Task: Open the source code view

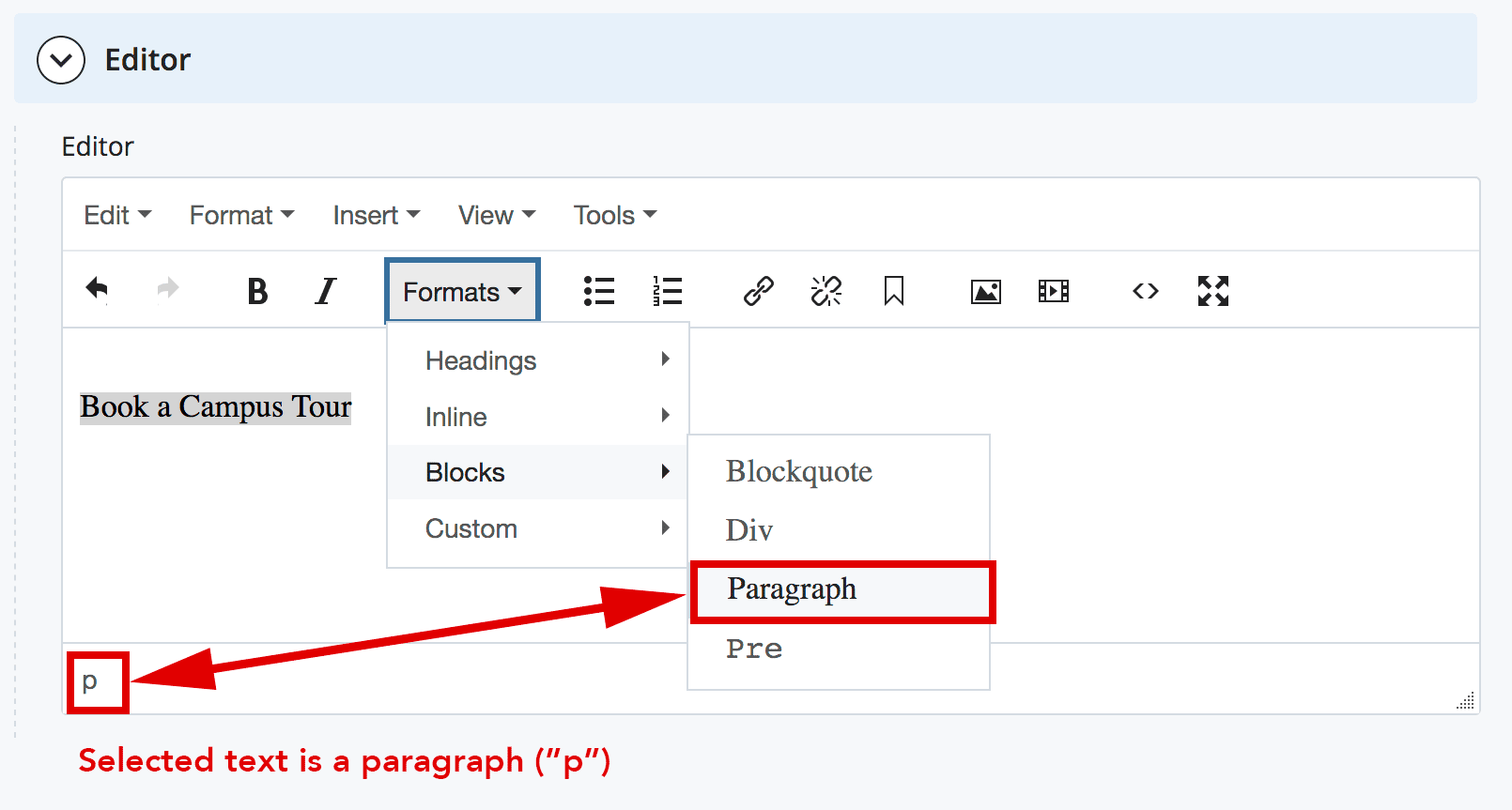Action: (x=1146, y=291)
